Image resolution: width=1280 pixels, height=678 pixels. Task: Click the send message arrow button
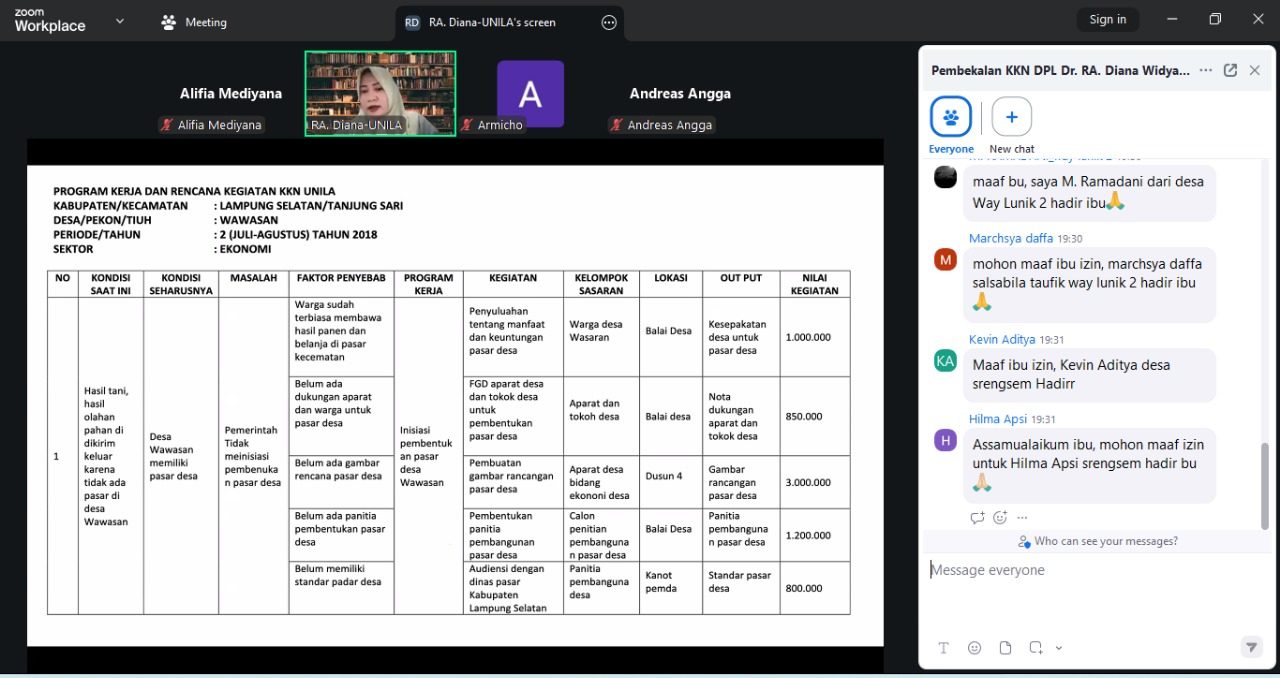point(1251,647)
